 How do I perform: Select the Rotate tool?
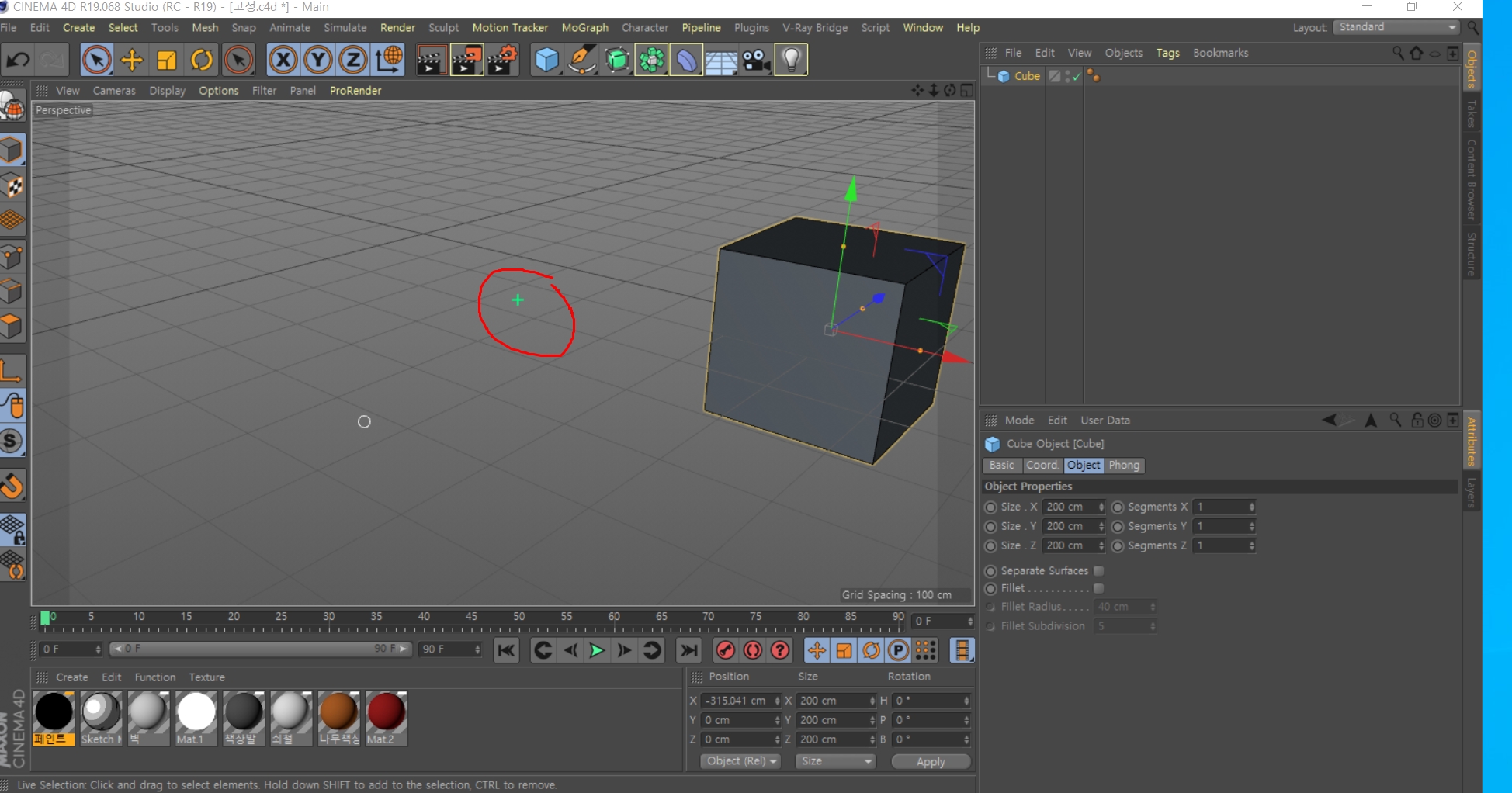(x=202, y=61)
